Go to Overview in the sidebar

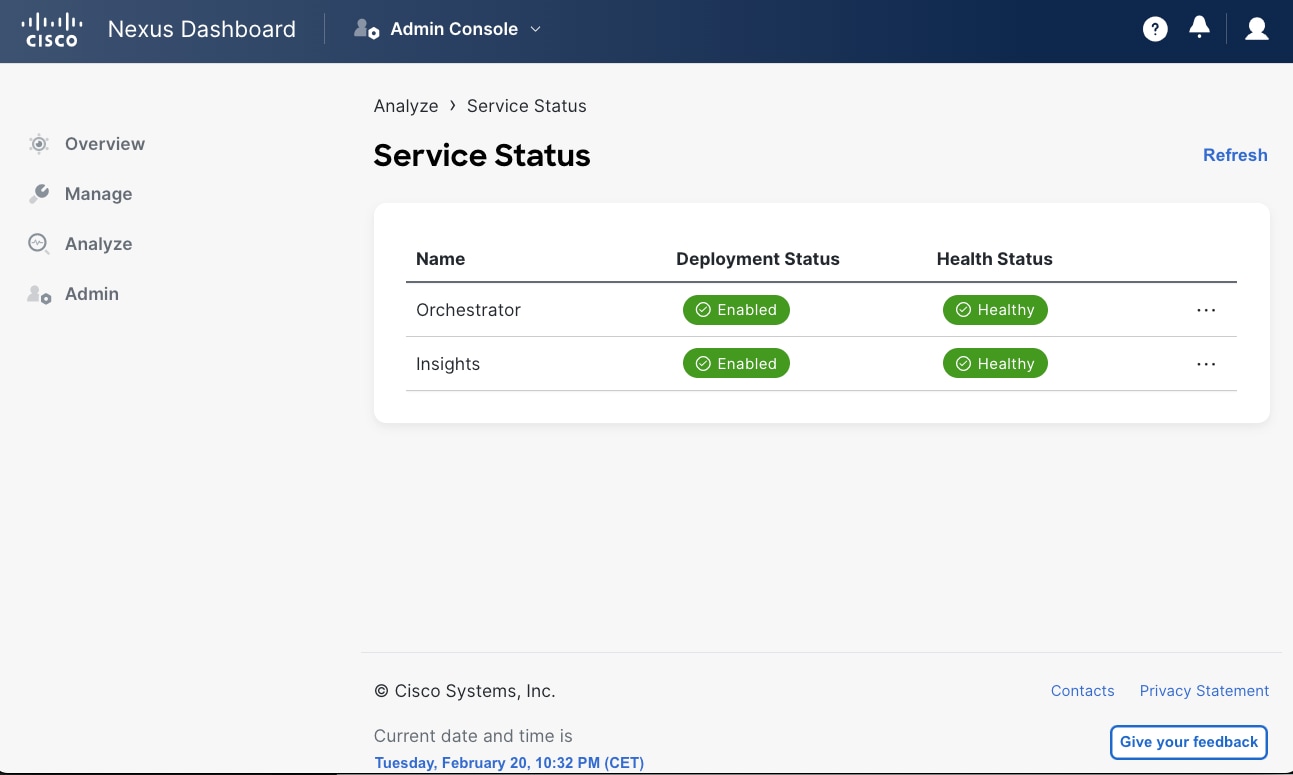pyautogui.click(x=105, y=144)
